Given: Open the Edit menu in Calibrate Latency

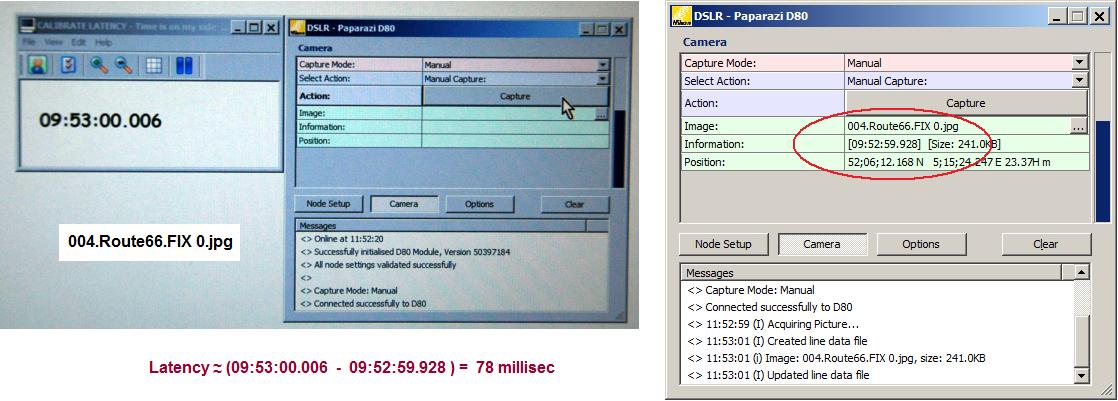Looking at the screenshot, I should [78, 43].
